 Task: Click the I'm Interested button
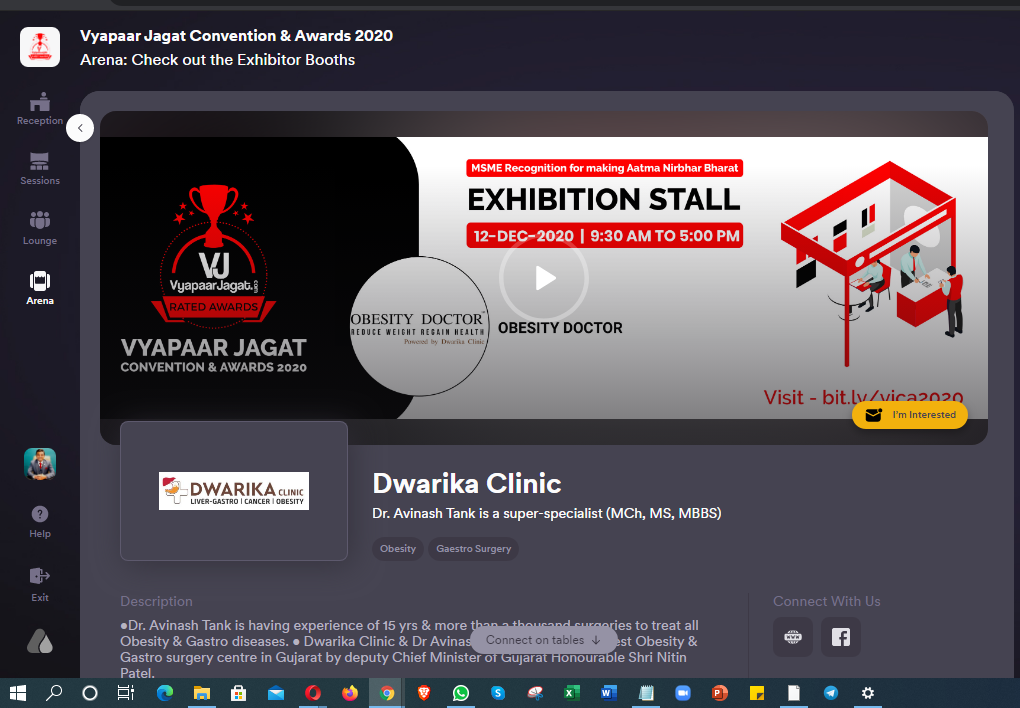(909, 415)
